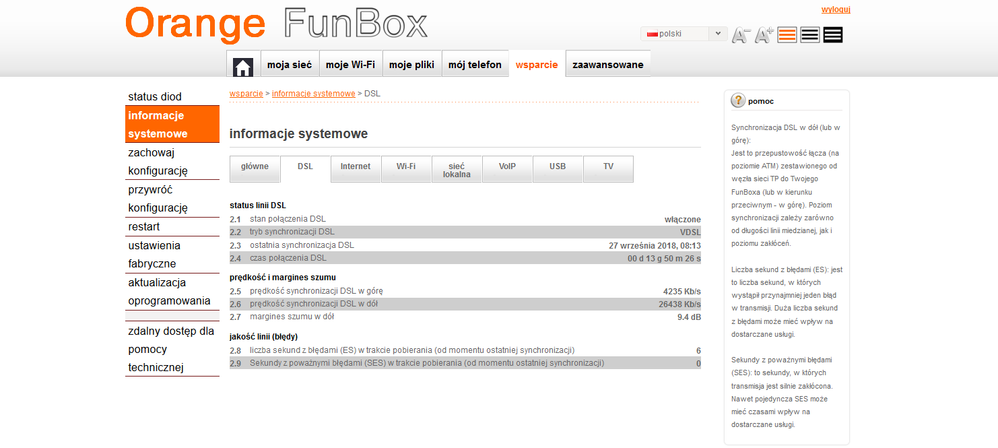This screenshot has height=448, width=998.
Task: Open the mój telefon menu
Action: [x=474, y=65]
